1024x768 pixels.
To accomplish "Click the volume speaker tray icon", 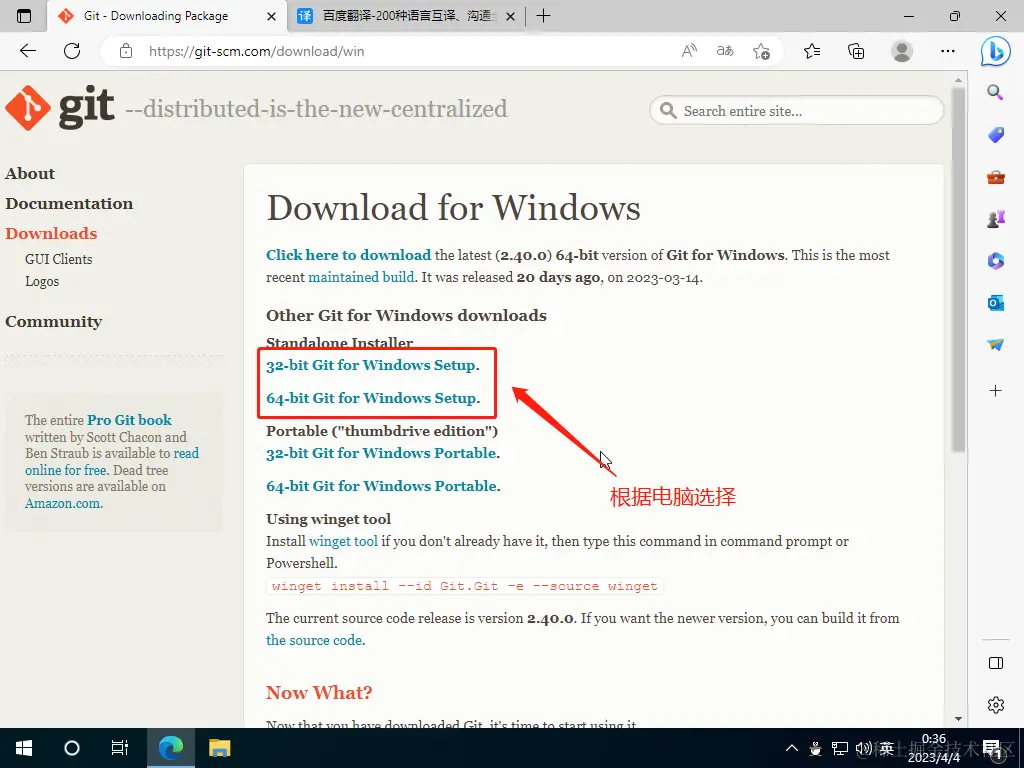I will coord(863,748).
